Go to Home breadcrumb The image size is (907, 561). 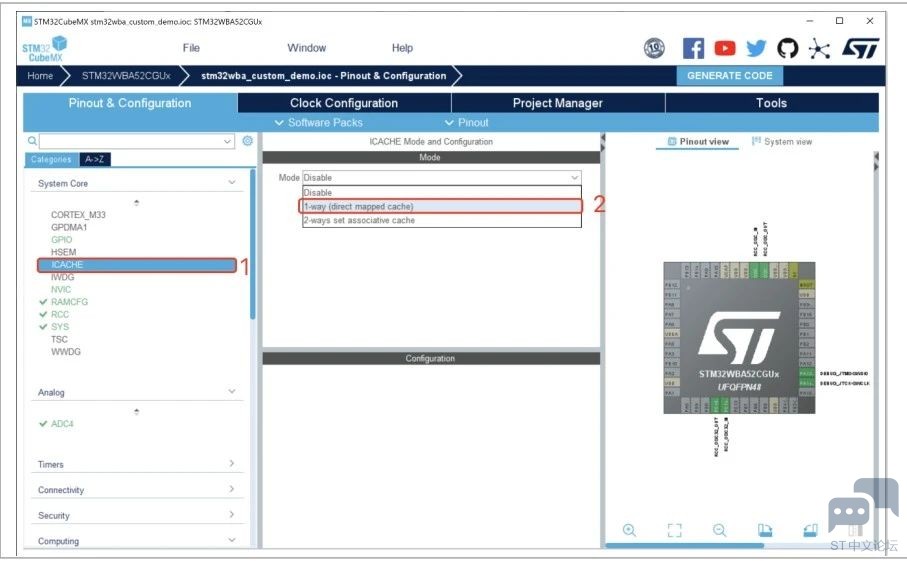coord(40,76)
